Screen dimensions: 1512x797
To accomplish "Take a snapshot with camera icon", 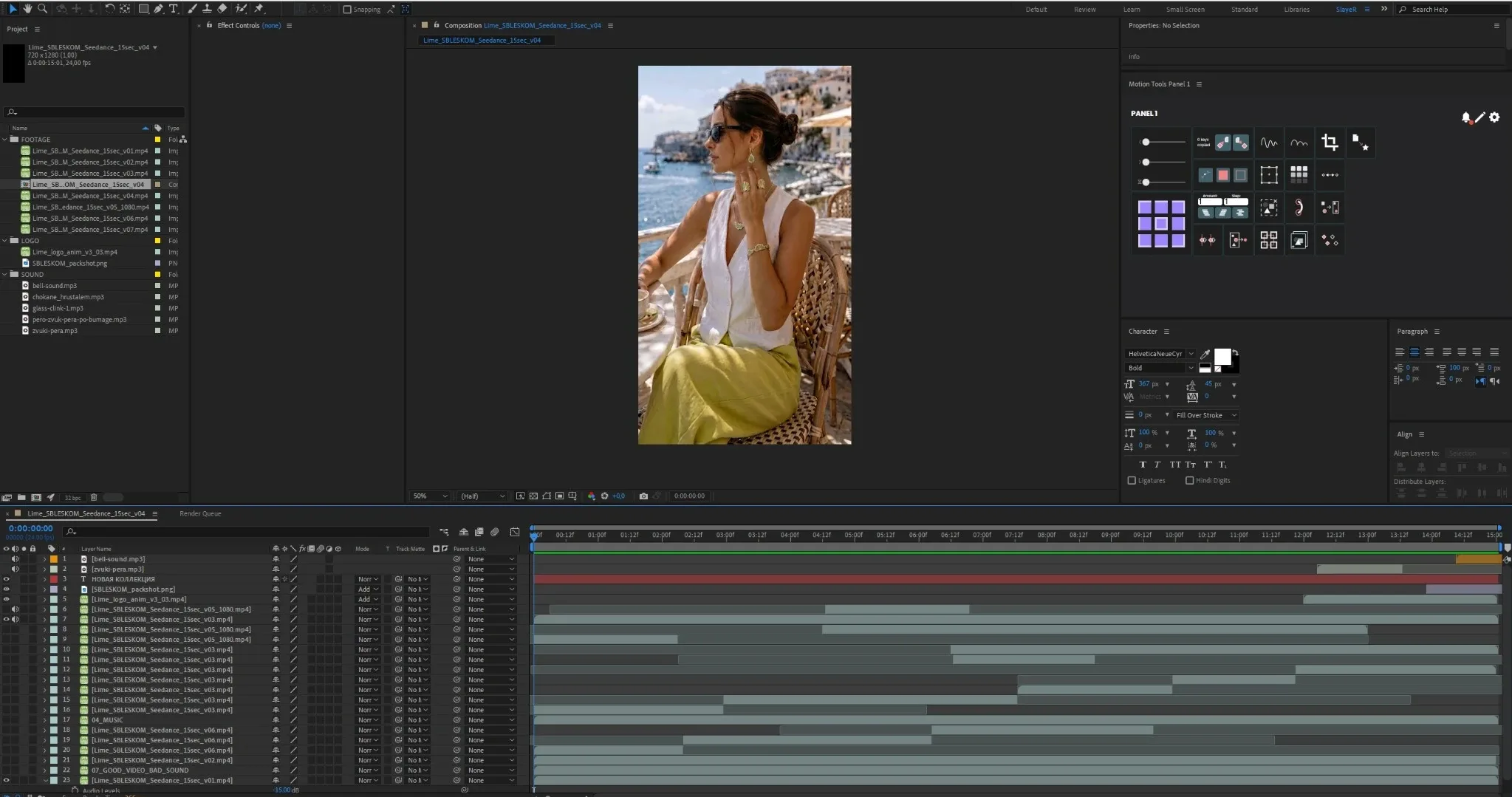I will pyautogui.click(x=643, y=496).
